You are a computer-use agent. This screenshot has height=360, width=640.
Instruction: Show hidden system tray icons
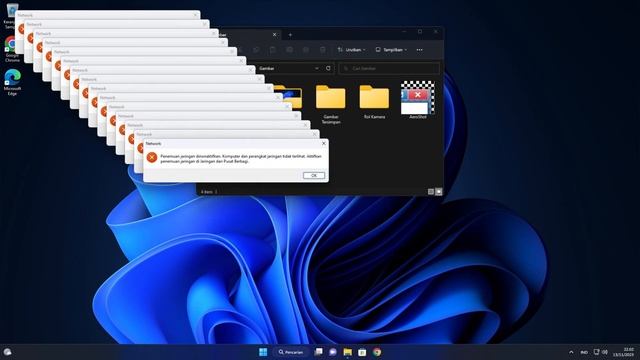571,352
